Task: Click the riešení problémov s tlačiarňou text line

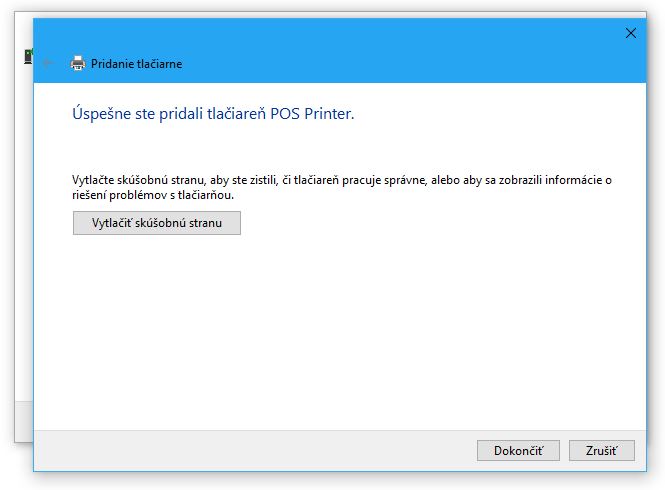Action: pos(153,195)
